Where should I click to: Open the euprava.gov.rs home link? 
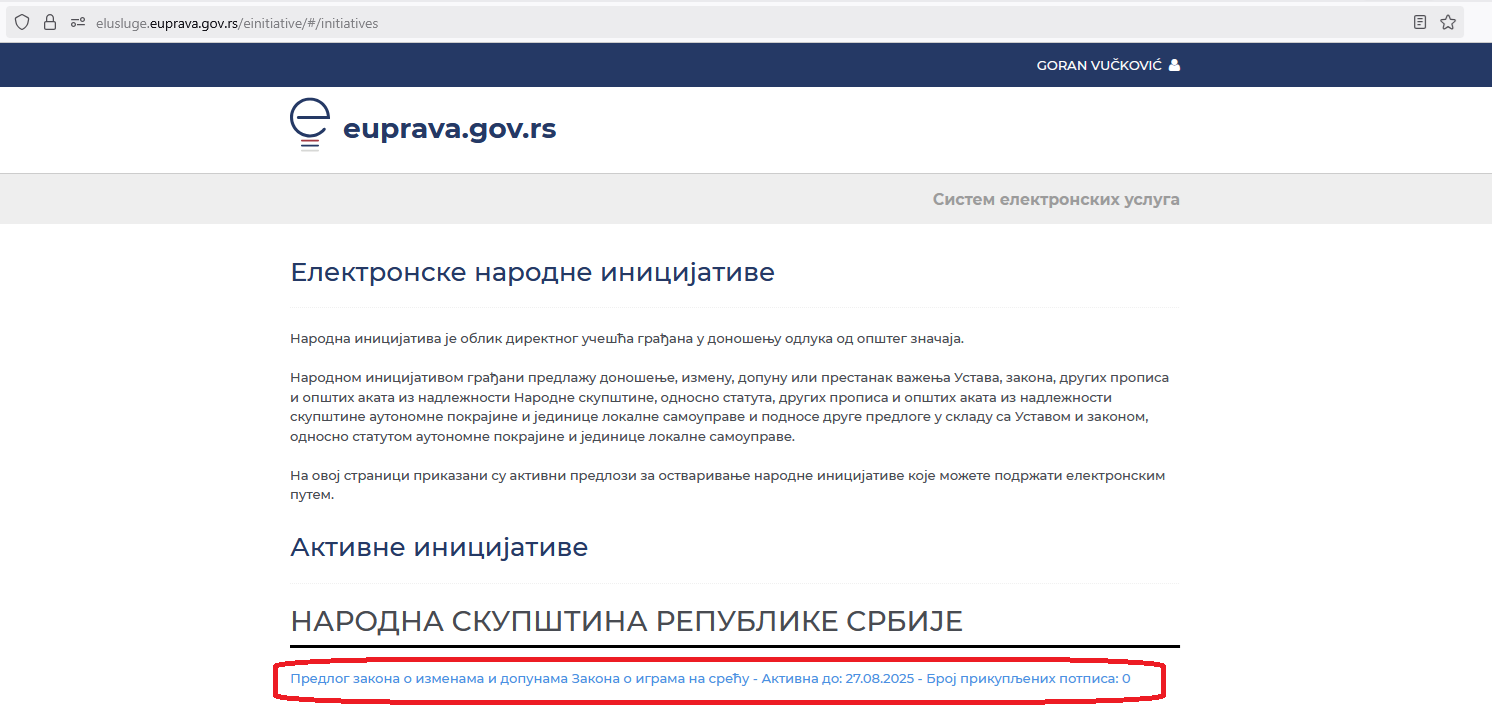[449, 129]
